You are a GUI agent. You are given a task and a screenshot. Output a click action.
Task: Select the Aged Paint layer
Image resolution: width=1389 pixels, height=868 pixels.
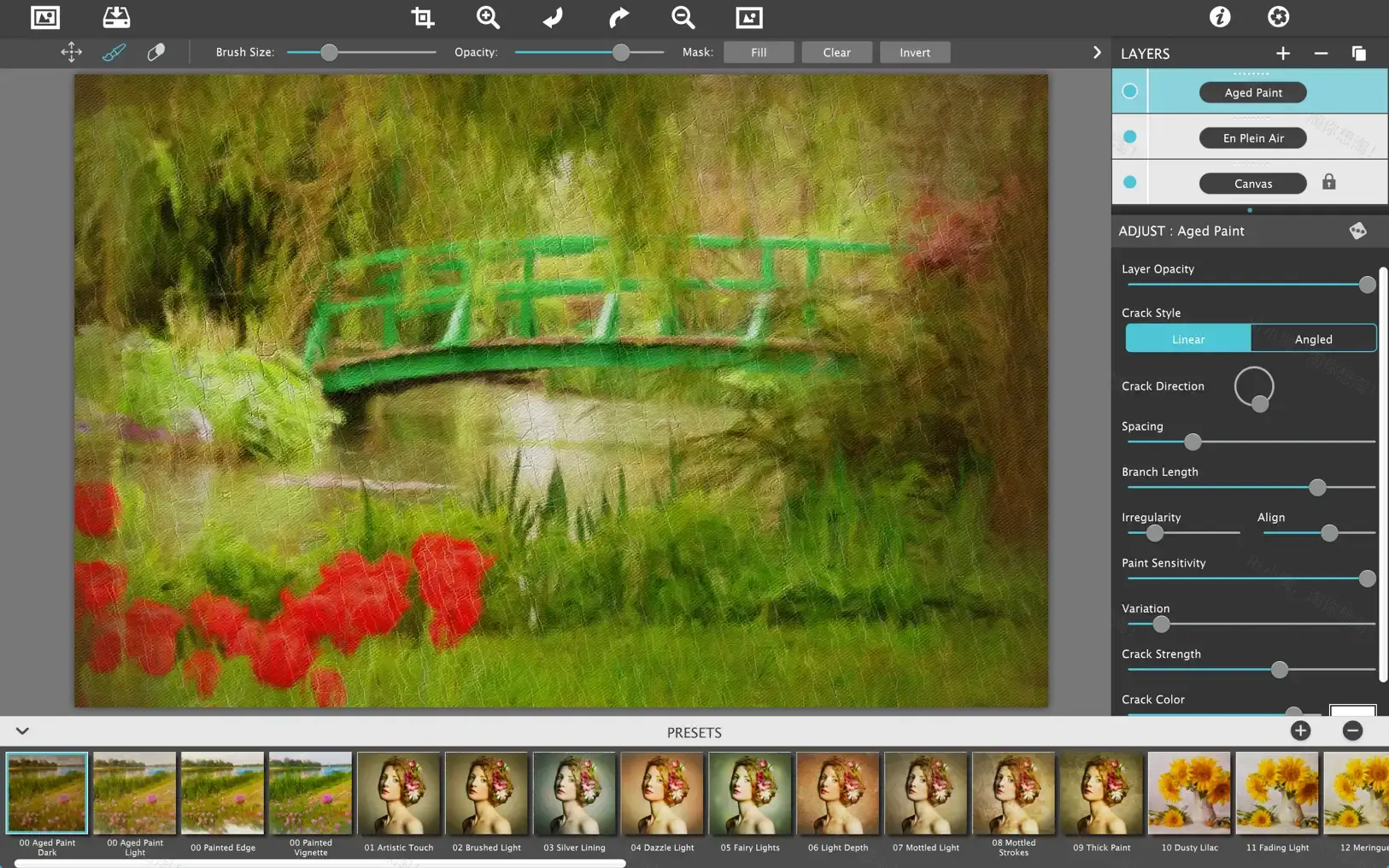point(1252,92)
